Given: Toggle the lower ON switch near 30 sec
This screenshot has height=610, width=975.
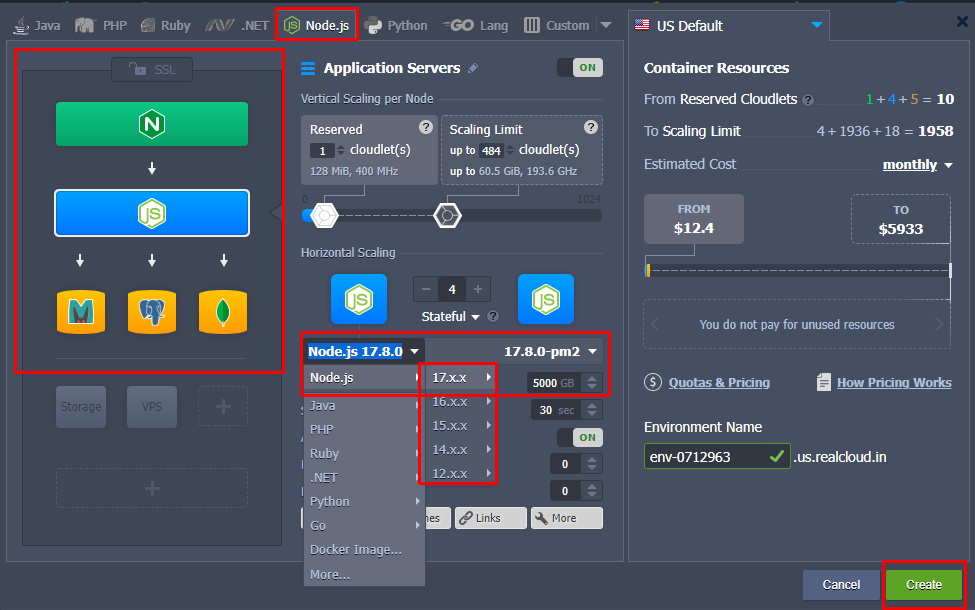Looking at the screenshot, I should (579, 437).
